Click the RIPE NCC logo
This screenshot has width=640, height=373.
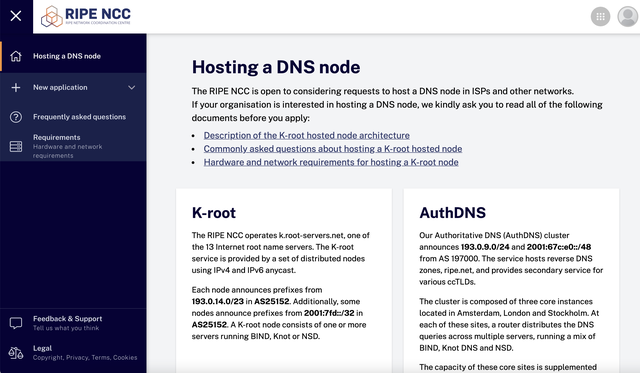tap(86, 16)
